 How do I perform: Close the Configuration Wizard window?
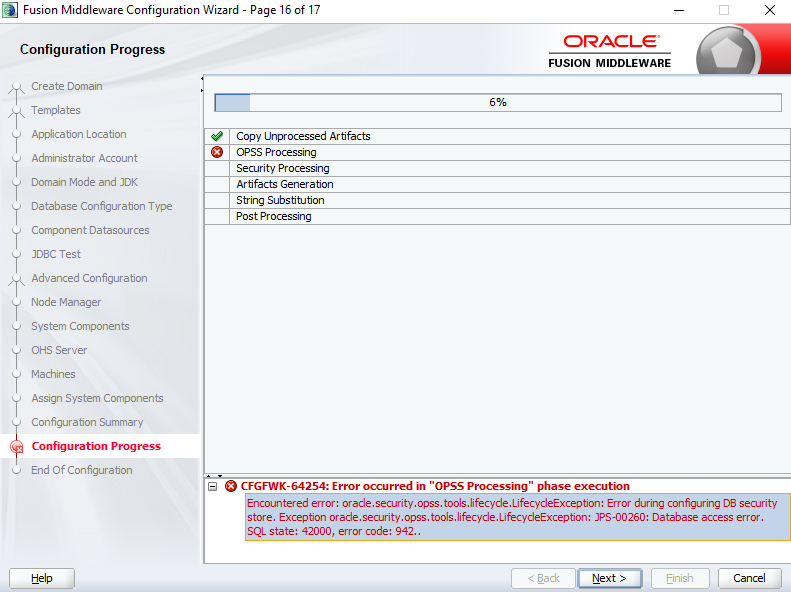click(770, 10)
